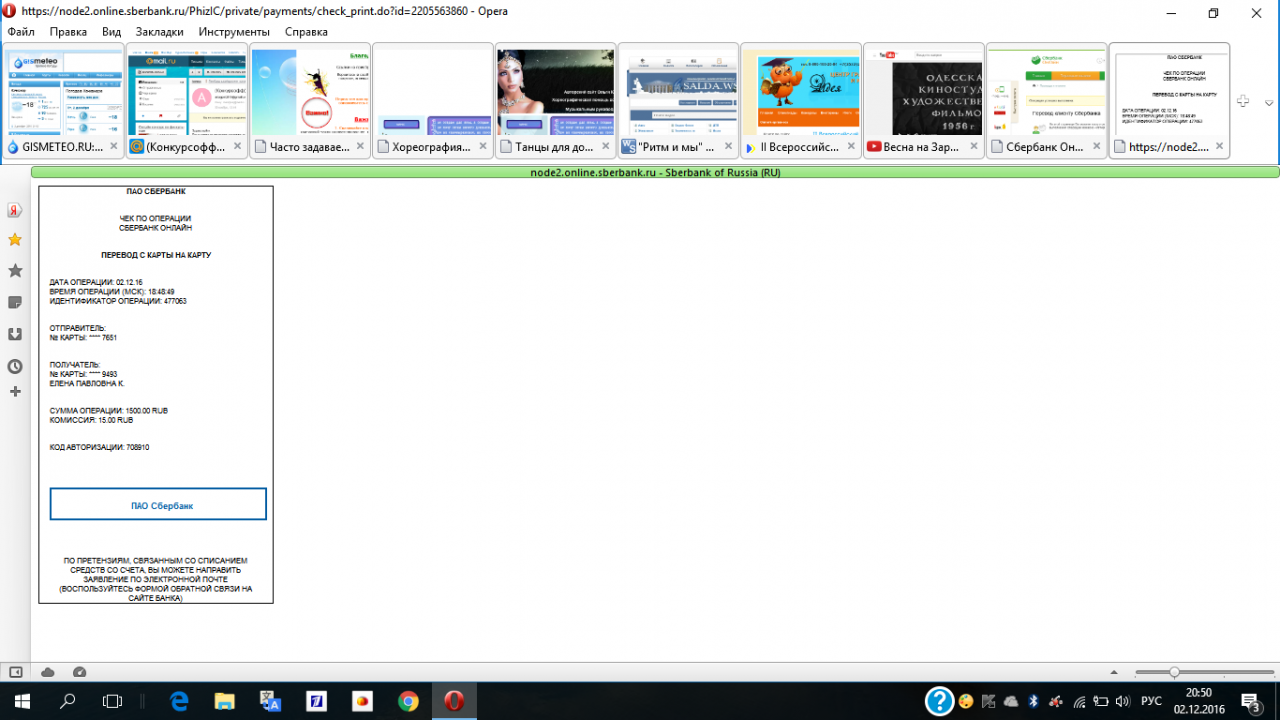Open the blue help question-mark tray icon
The width and height of the screenshot is (1280, 720).
pos(939,701)
